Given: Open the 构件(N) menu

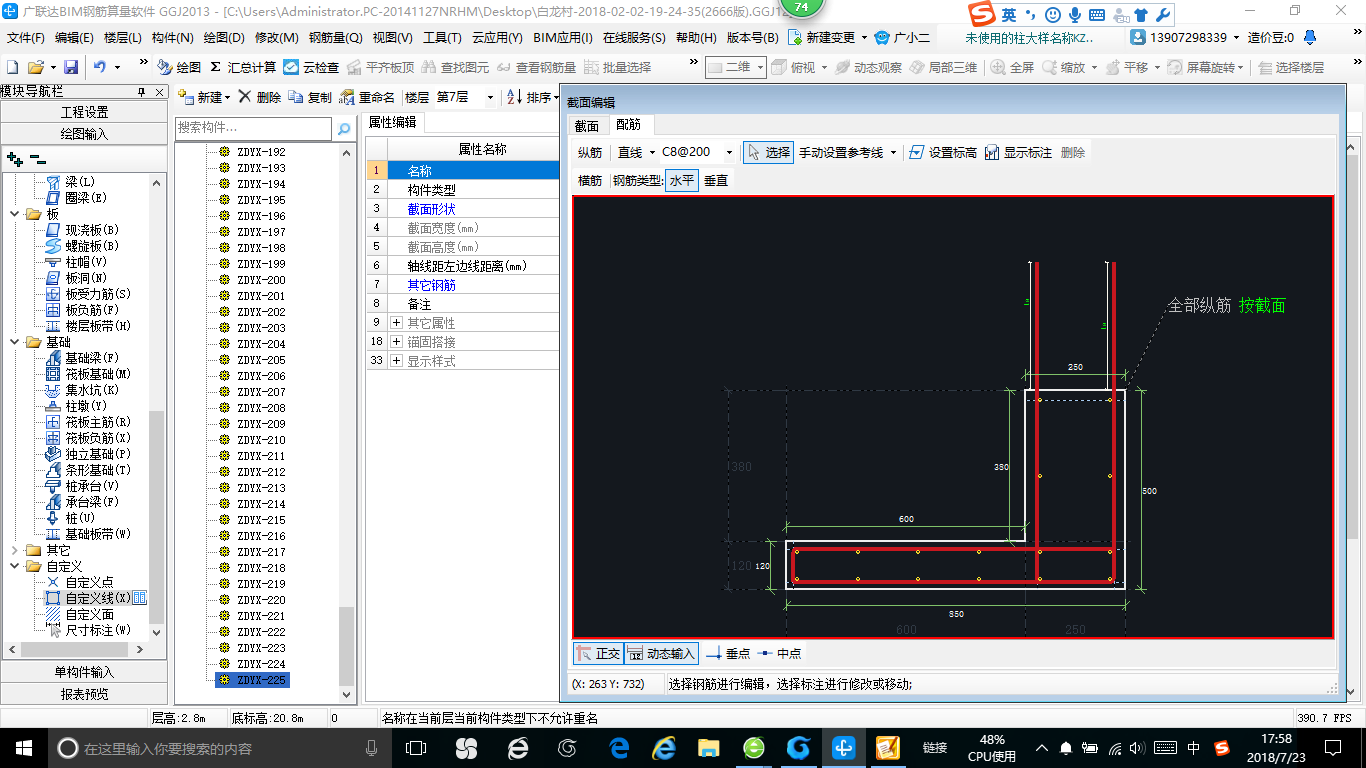Looking at the screenshot, I should pyautogui.click(x=172, y=38).
